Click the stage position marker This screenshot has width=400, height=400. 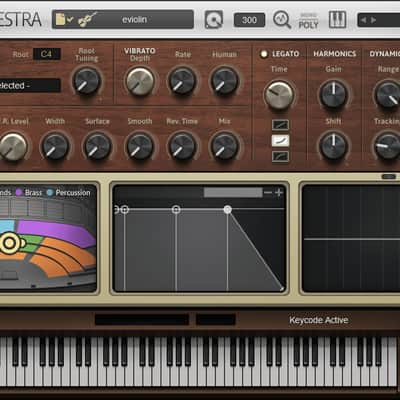[x=10, y=243]
